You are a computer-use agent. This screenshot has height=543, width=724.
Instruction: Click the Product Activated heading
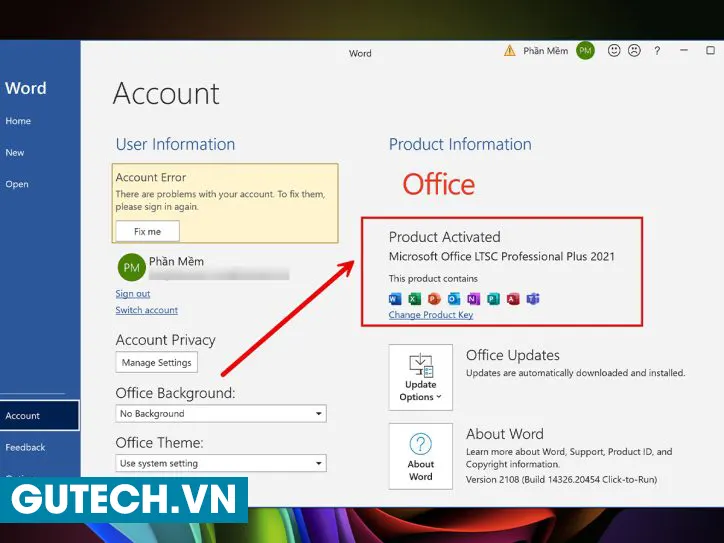point(445,237)
